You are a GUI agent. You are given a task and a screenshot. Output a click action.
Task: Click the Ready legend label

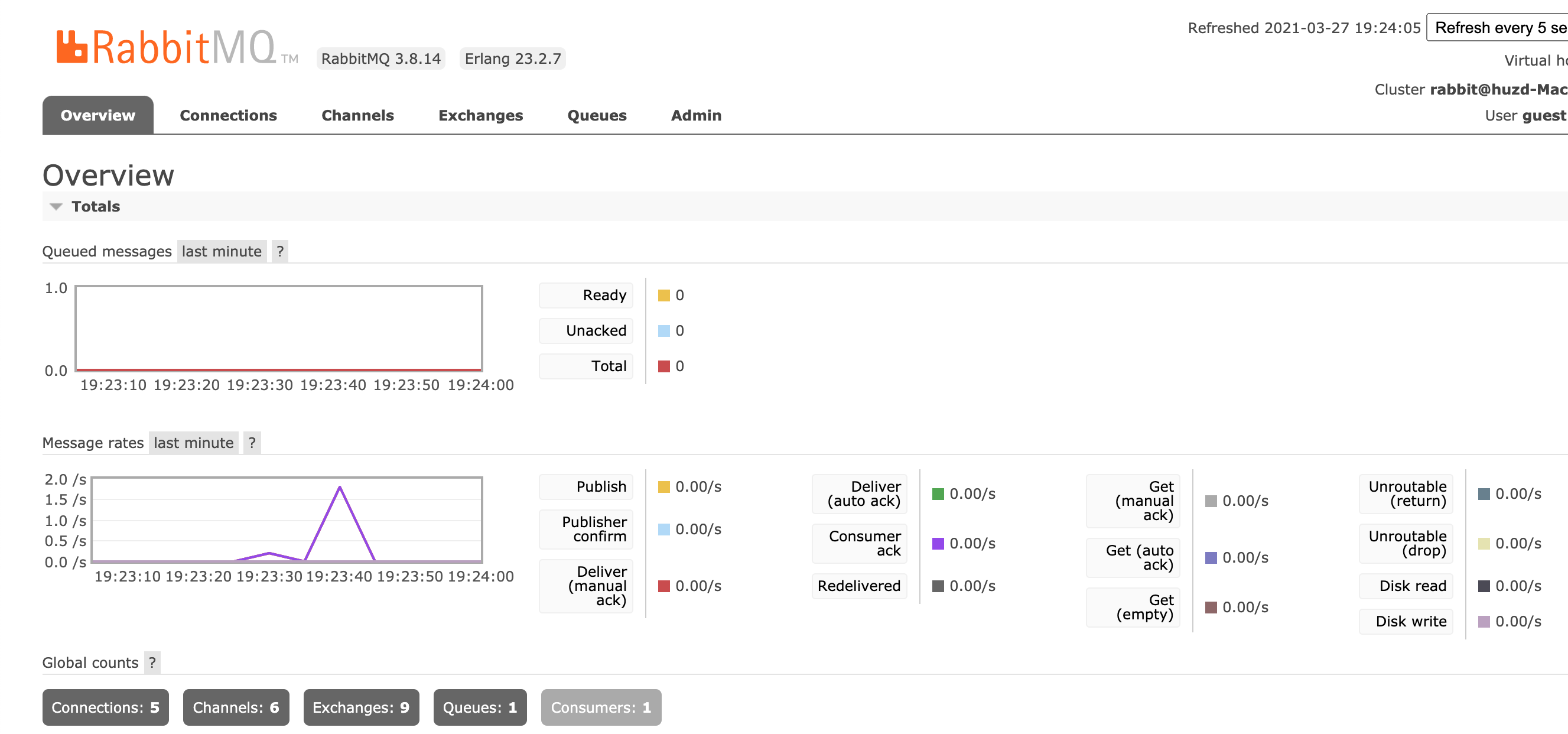click(x=586, y=295)
